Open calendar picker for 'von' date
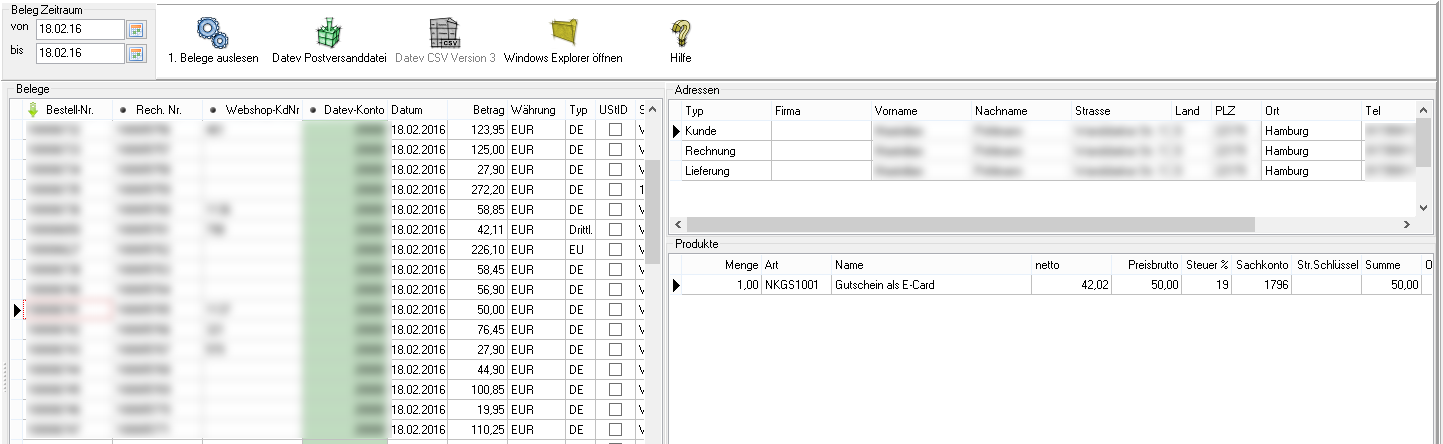 136,29
